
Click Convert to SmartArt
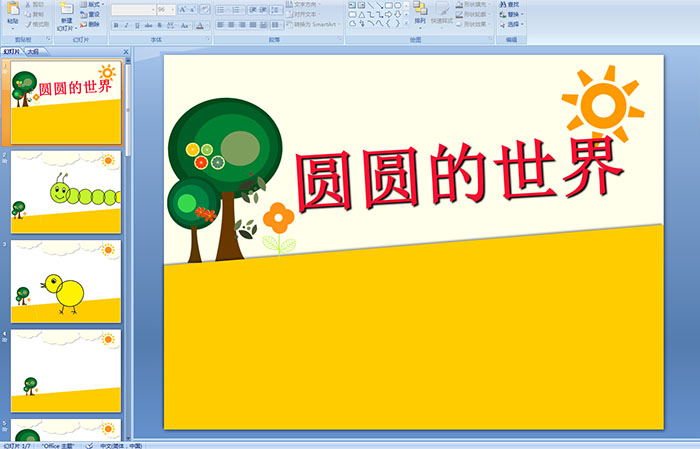pos(313,24)
